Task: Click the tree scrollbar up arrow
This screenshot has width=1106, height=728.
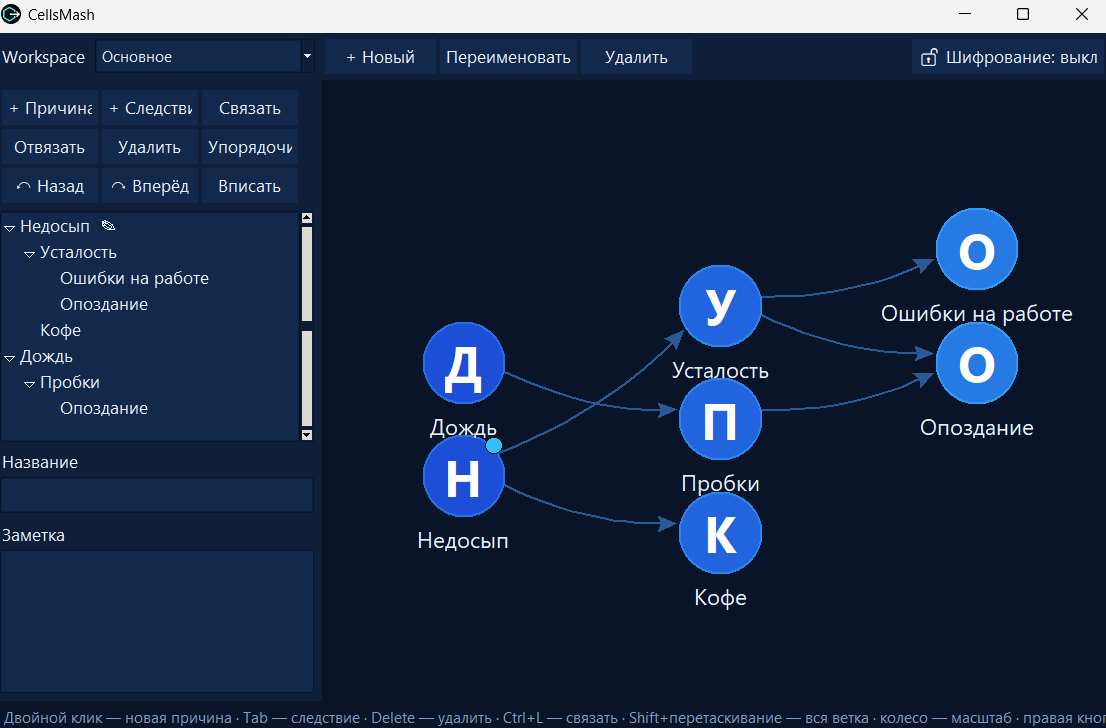Action: [307, 219]
